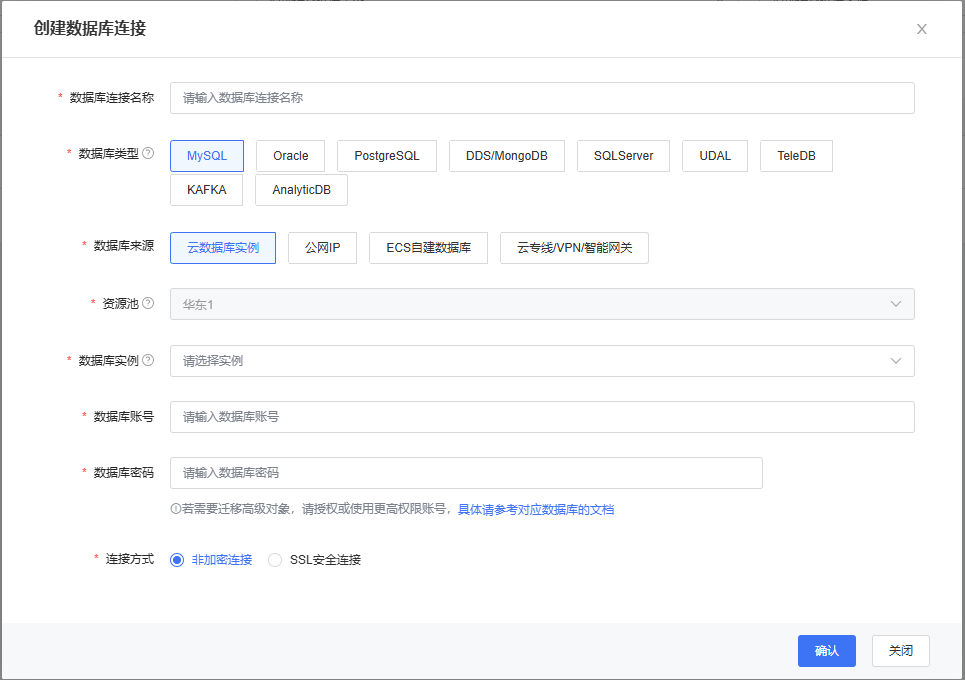This screenshot has width=965, height=680.
Task: Select MySQL database type
Action: [207, 156]
